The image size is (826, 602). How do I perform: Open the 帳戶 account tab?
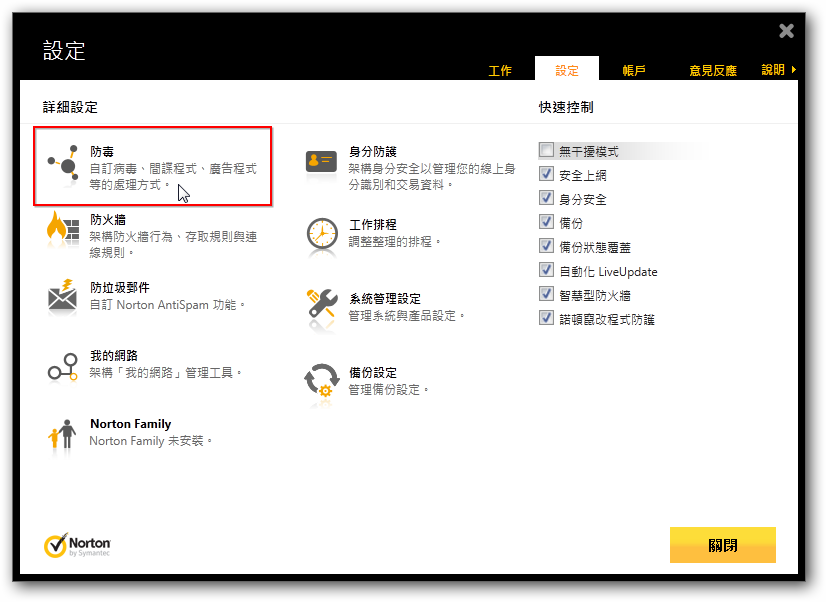click(634, 71)
